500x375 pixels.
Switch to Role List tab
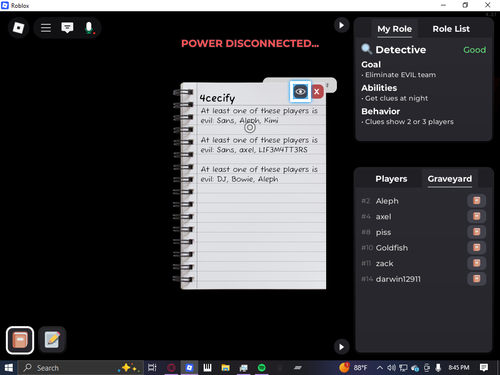pos(451,29)
